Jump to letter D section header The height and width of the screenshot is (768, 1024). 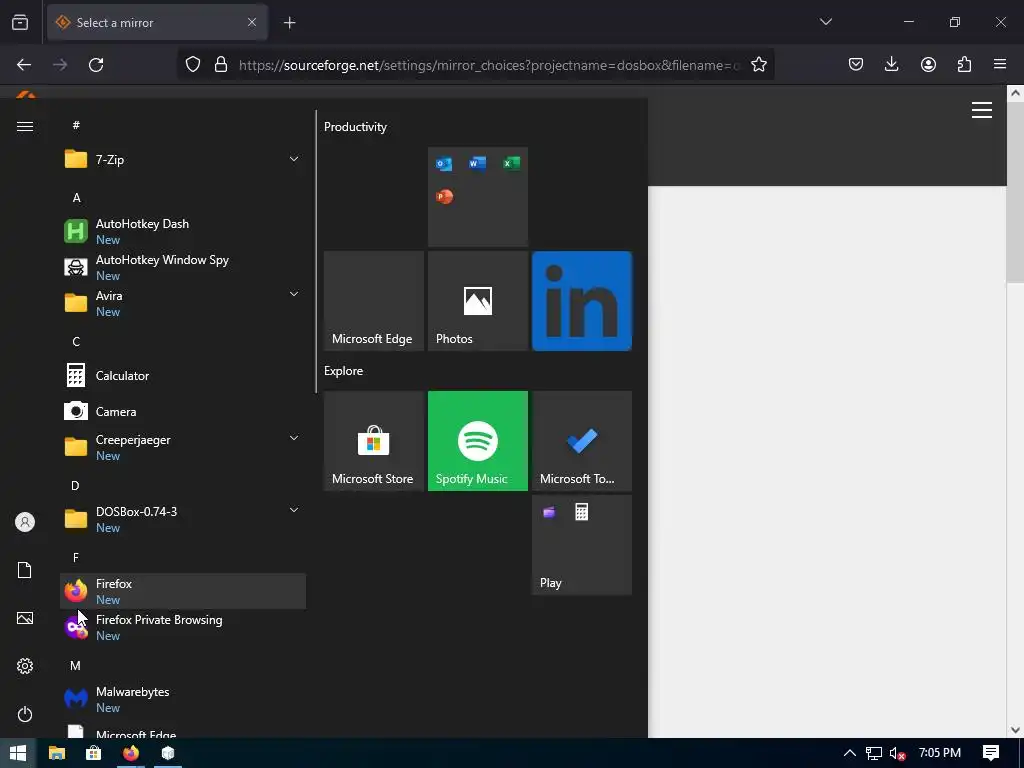75,486
